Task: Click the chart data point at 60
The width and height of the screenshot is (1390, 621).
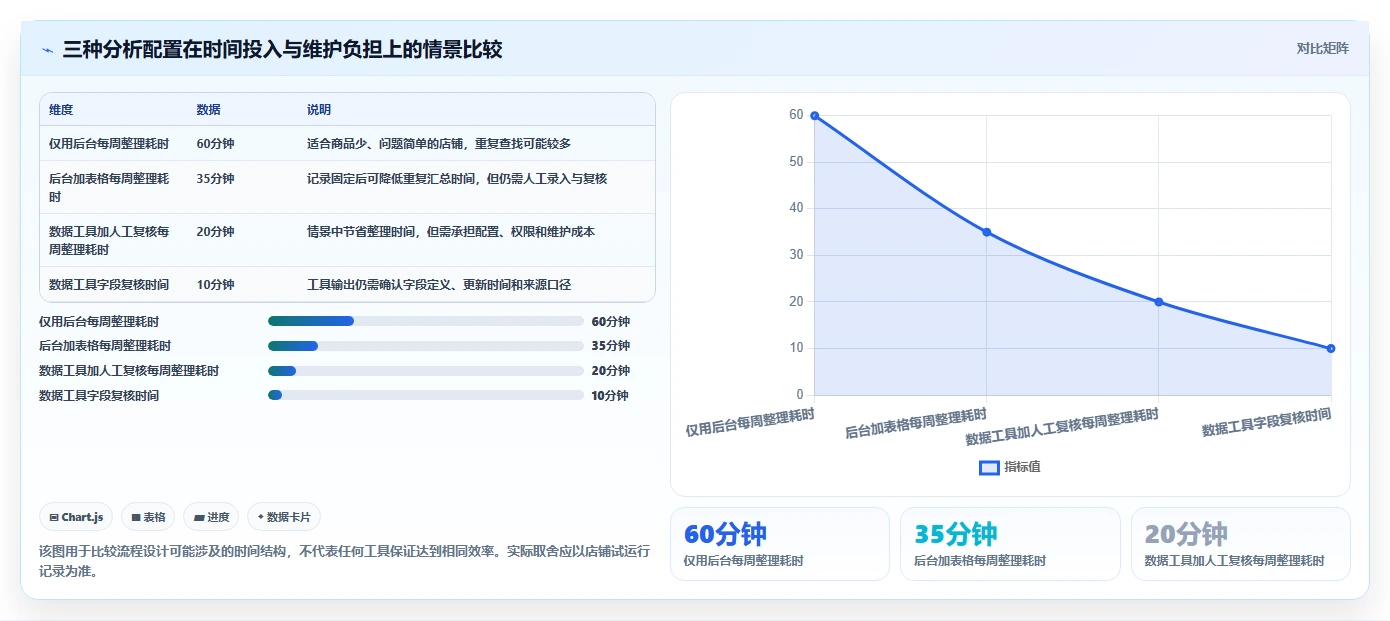Action: [815, 116]
